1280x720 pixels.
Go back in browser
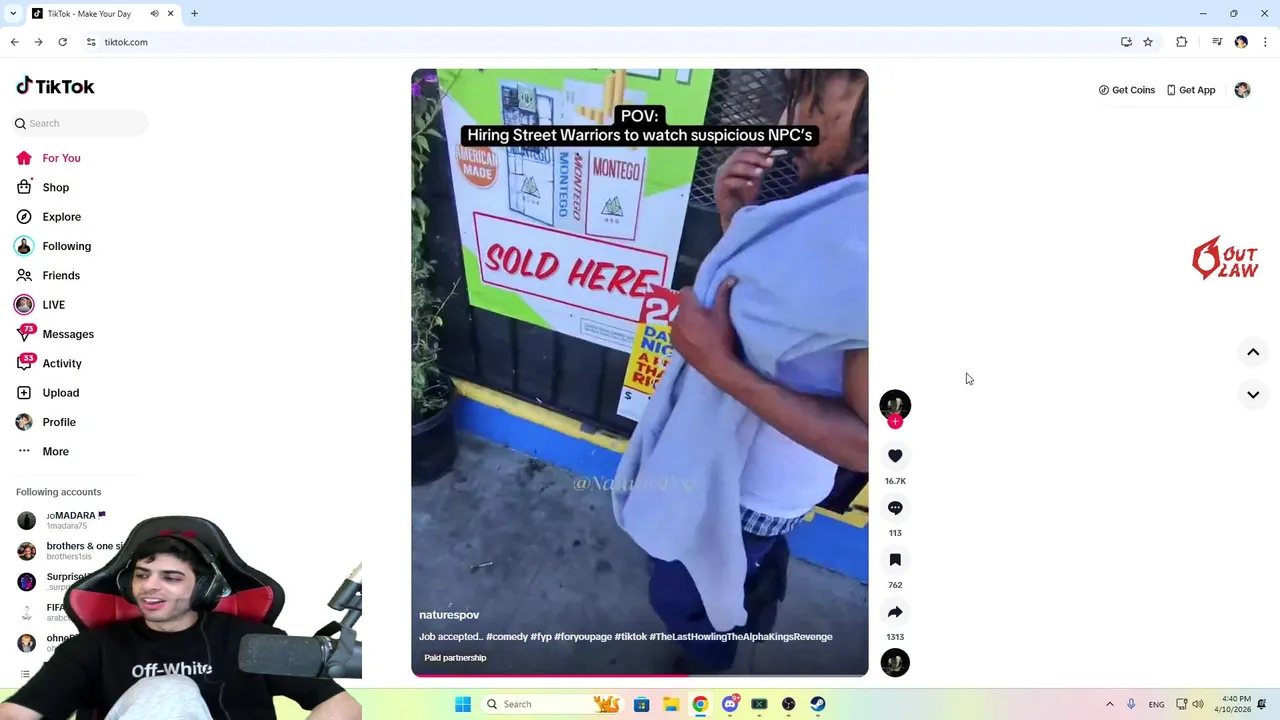(14, 42)
